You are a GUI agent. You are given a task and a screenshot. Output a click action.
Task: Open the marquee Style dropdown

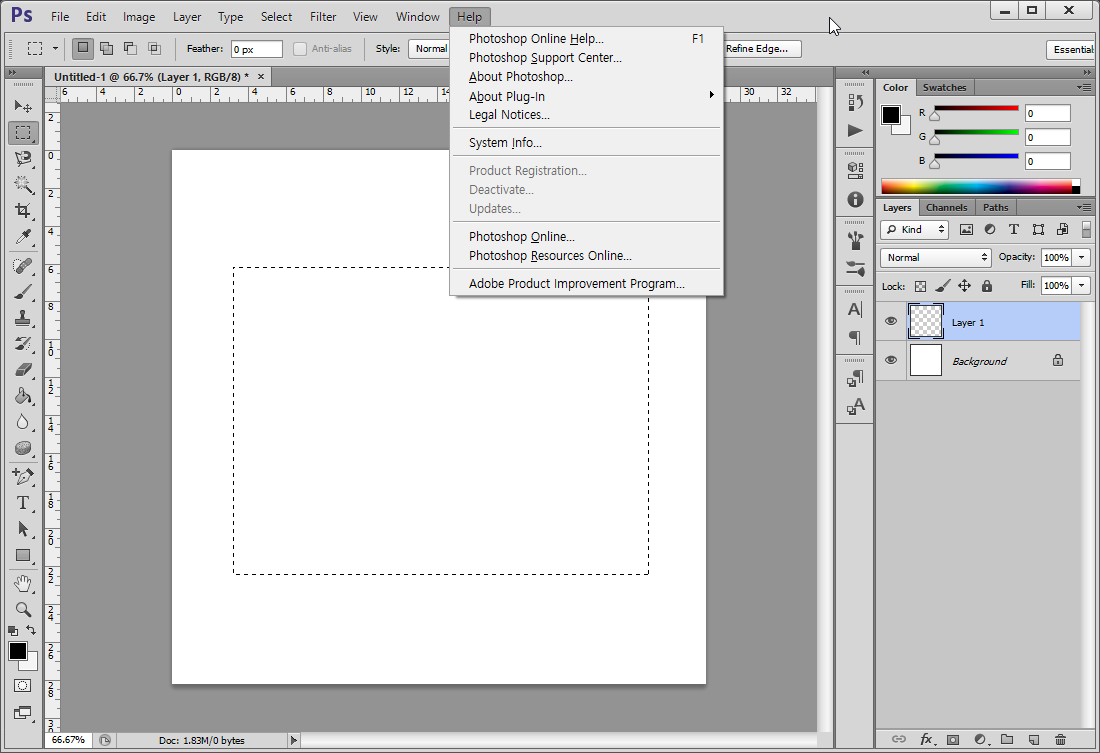429,48
